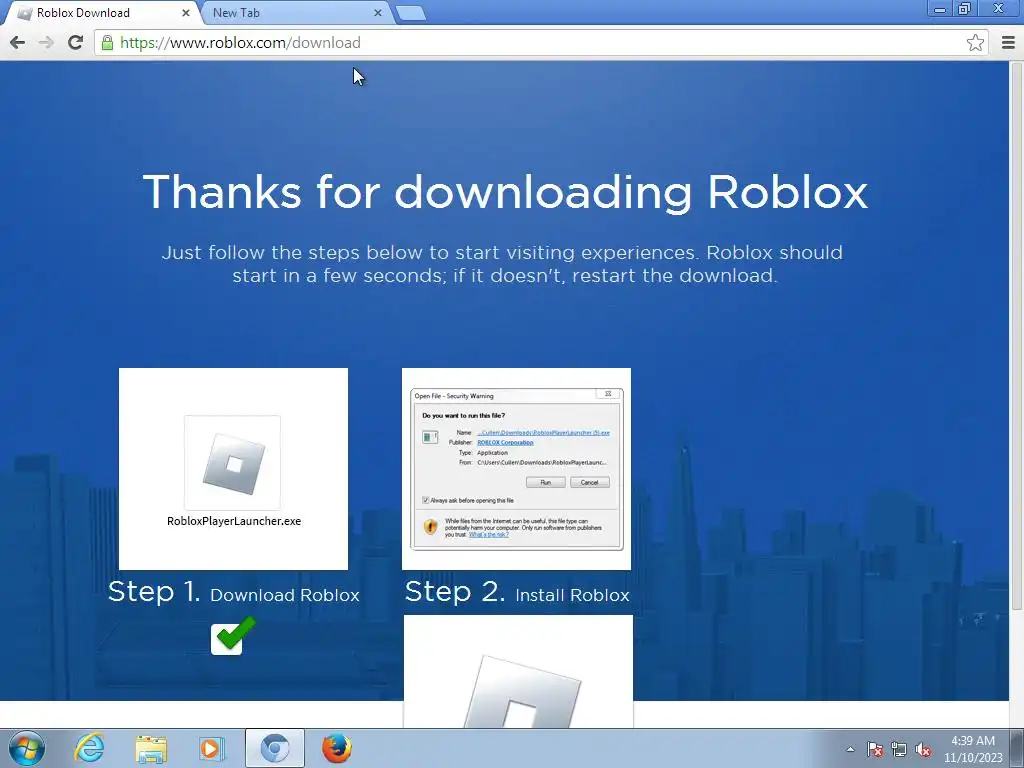Click the Security Warning dialog screenshot
This screenshot has height=768, width=1024.
point(517,468)
